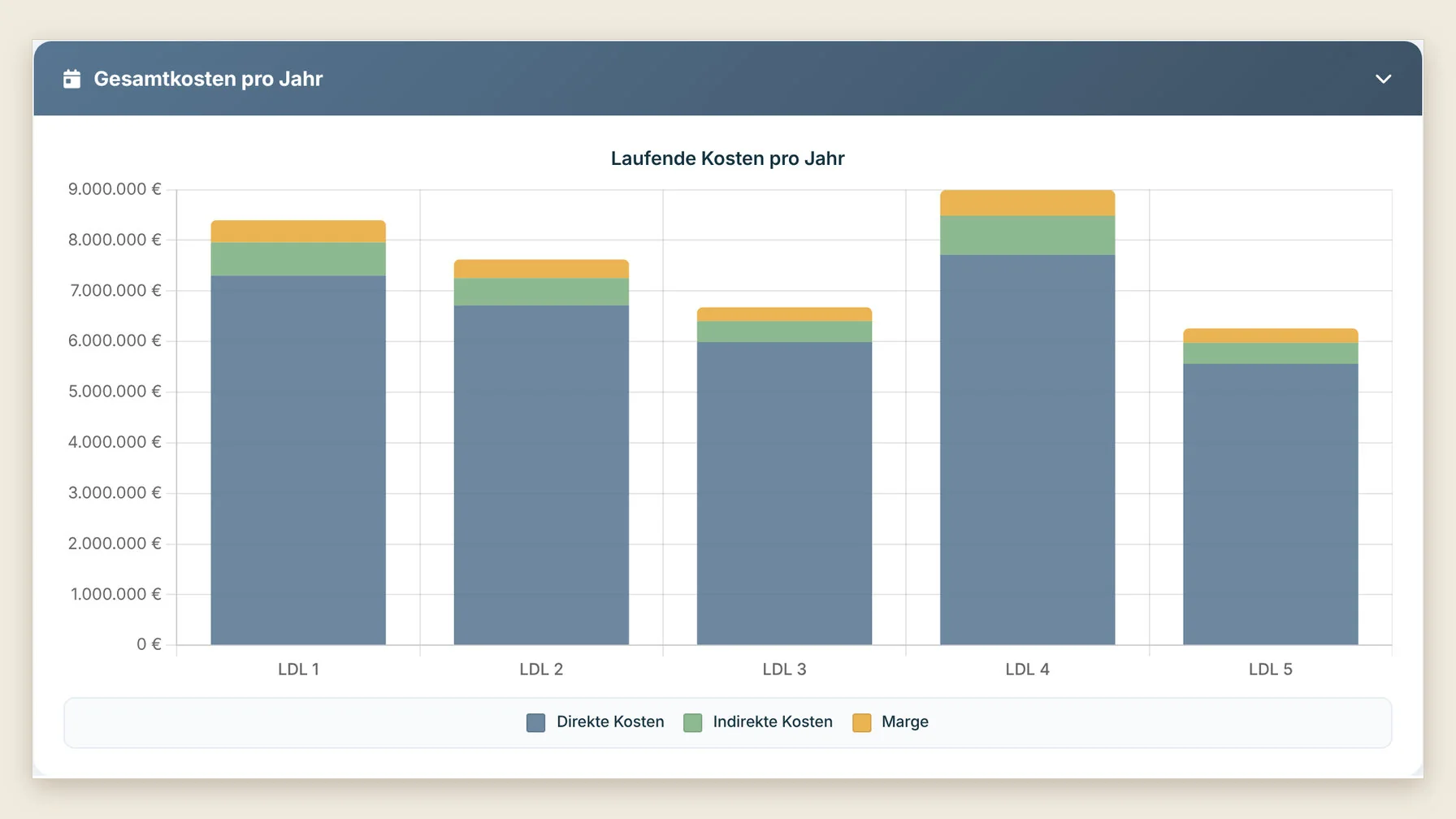Click the blue Direkte Kosten color swatch
The image size is (1456, 819).
pos(535,722)
